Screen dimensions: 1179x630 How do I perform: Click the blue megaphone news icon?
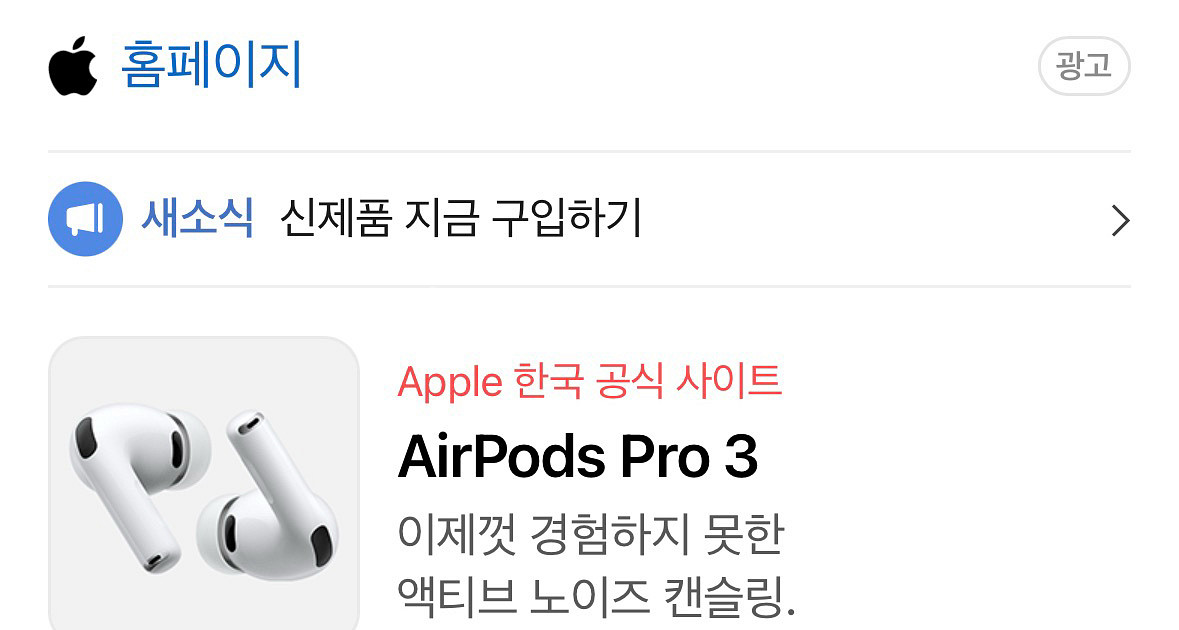(x=85, y=219)
